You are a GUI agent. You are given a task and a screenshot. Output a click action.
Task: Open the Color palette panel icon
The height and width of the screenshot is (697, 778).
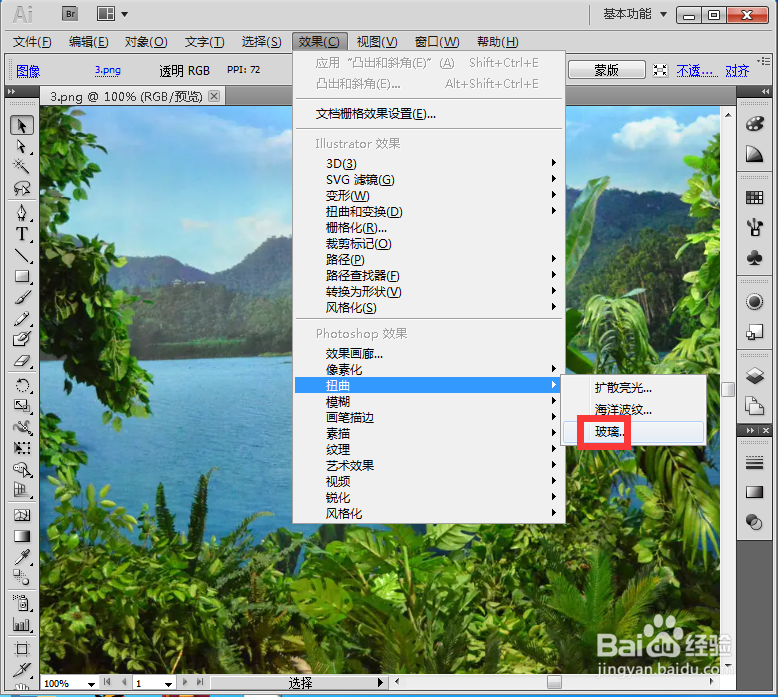pos(755,124)
